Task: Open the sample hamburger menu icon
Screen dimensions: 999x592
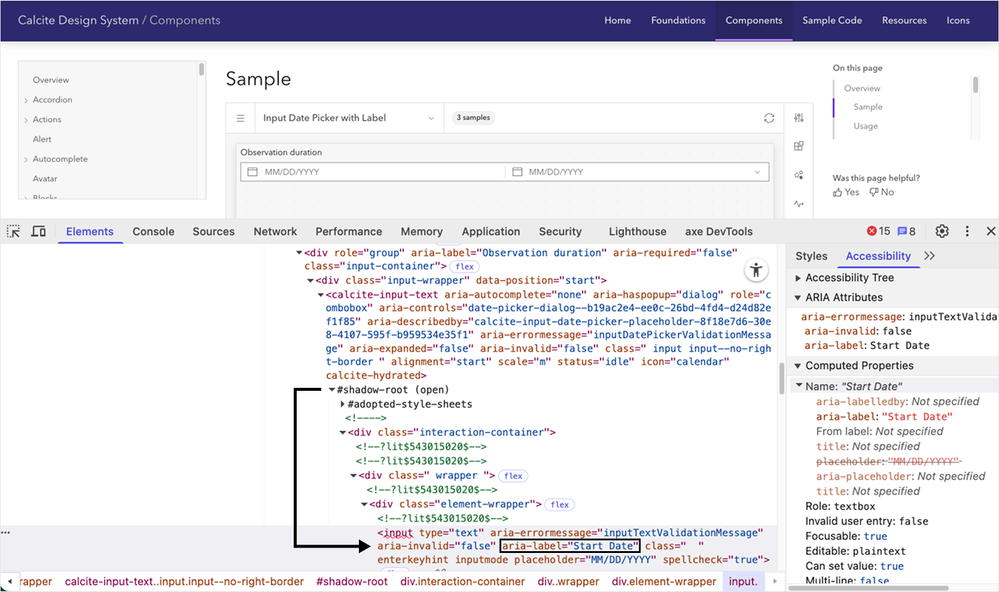Action: tap(240, 118)
